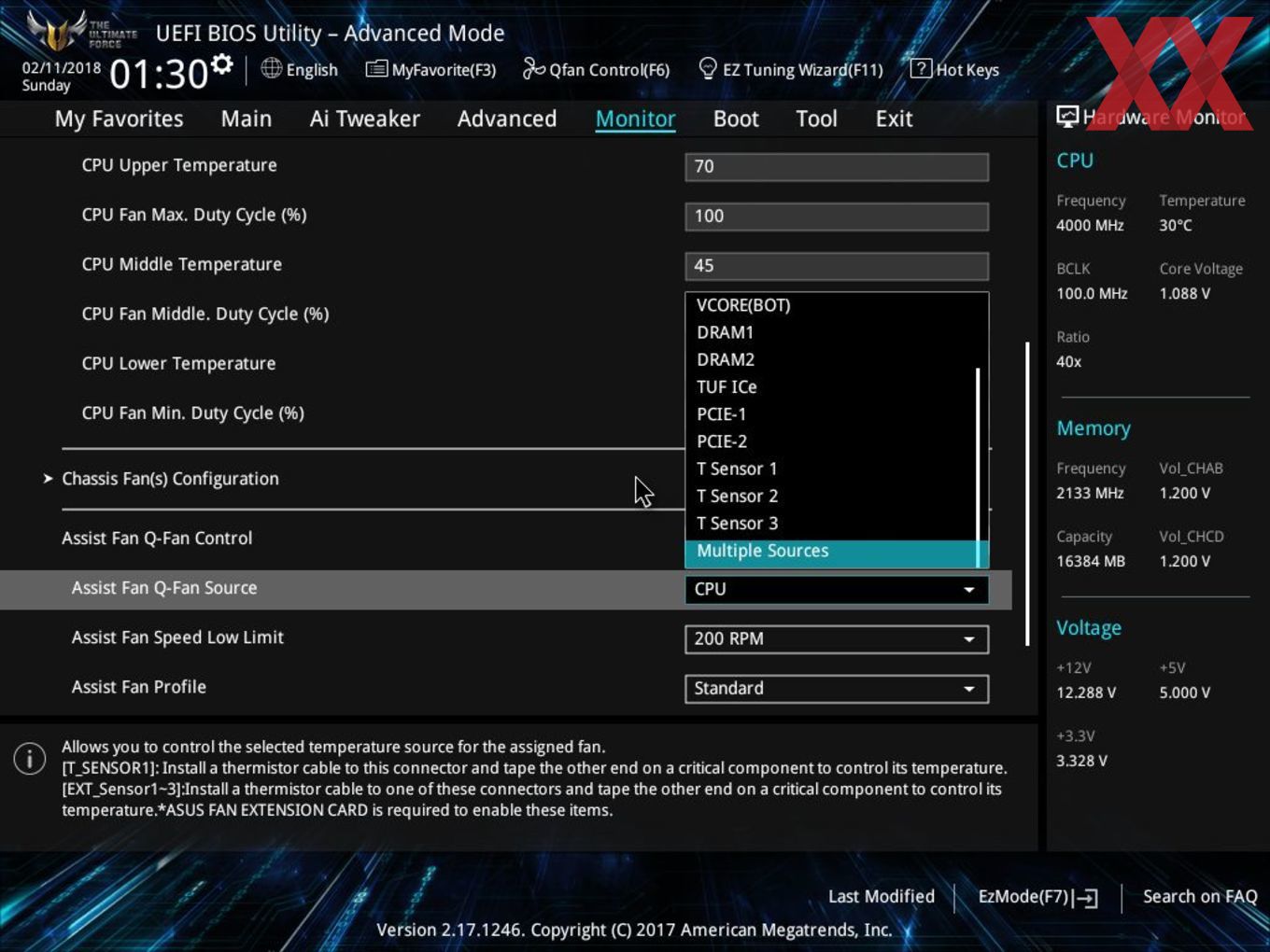Open the Advanced tab
1270x952 pixels.
pyautogui.click(x=507, y=119)
